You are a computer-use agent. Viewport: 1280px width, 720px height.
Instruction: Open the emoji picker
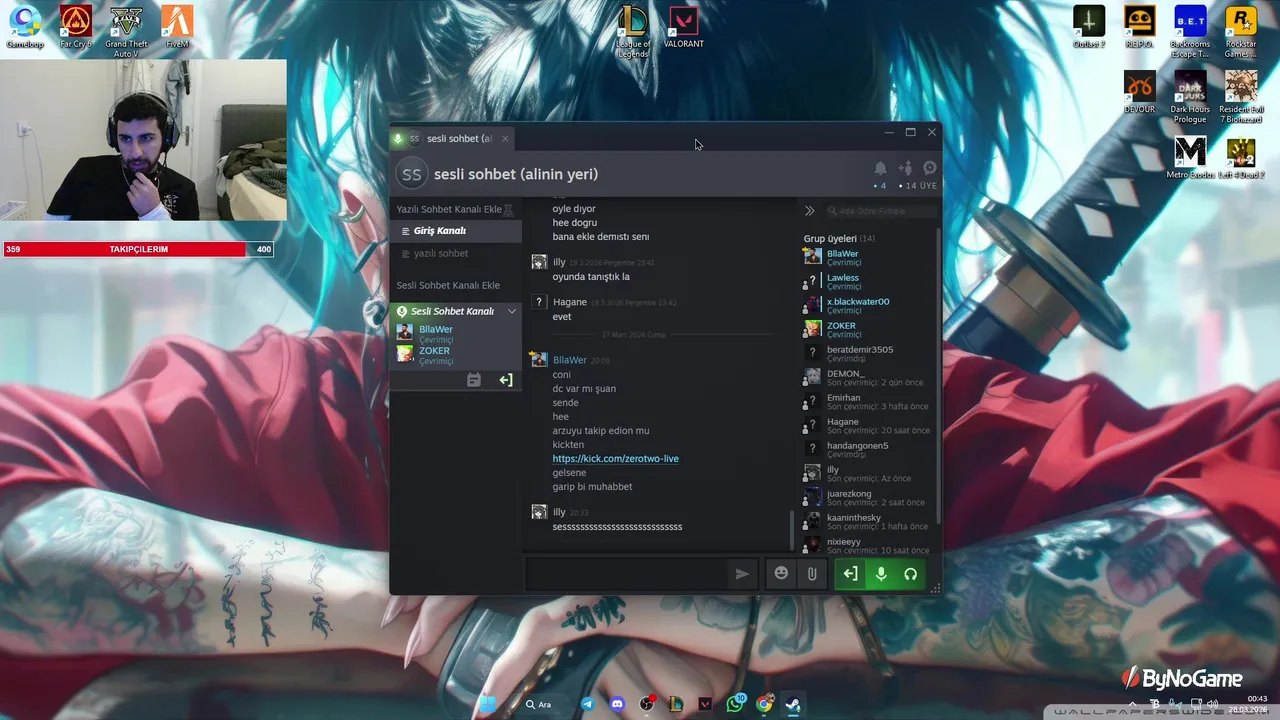click(781, 574)
